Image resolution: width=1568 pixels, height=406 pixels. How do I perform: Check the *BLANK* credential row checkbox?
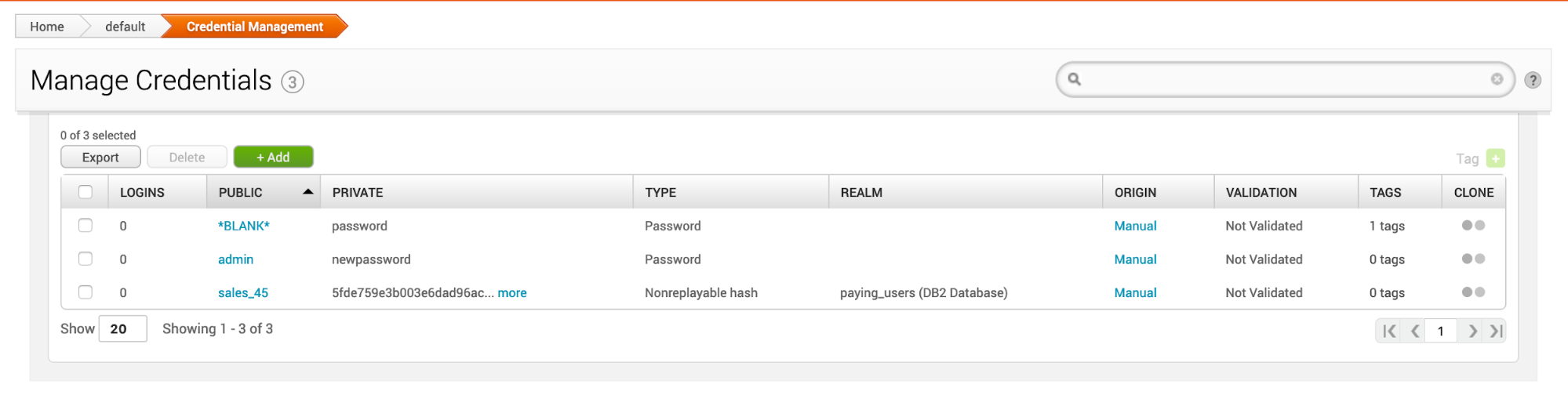point(85,226)
